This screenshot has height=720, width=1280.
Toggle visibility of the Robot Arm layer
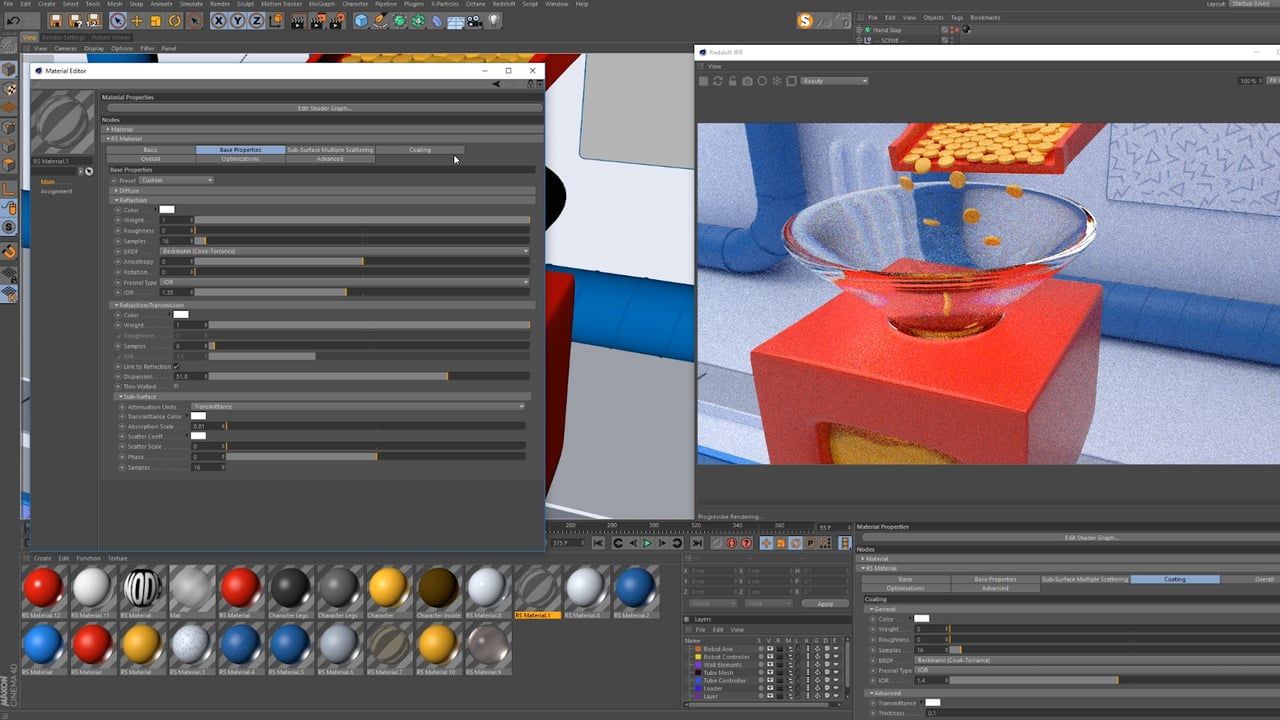pos(770,649)
